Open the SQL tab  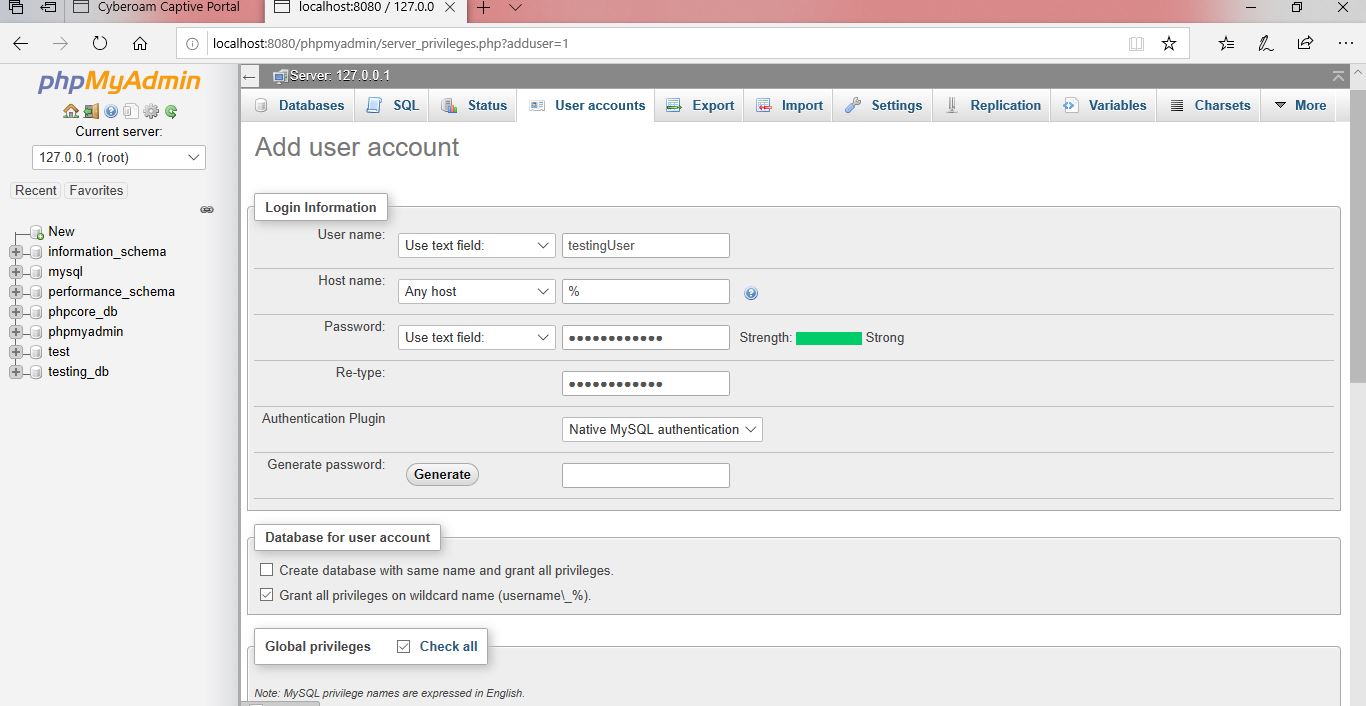(392, 106)
